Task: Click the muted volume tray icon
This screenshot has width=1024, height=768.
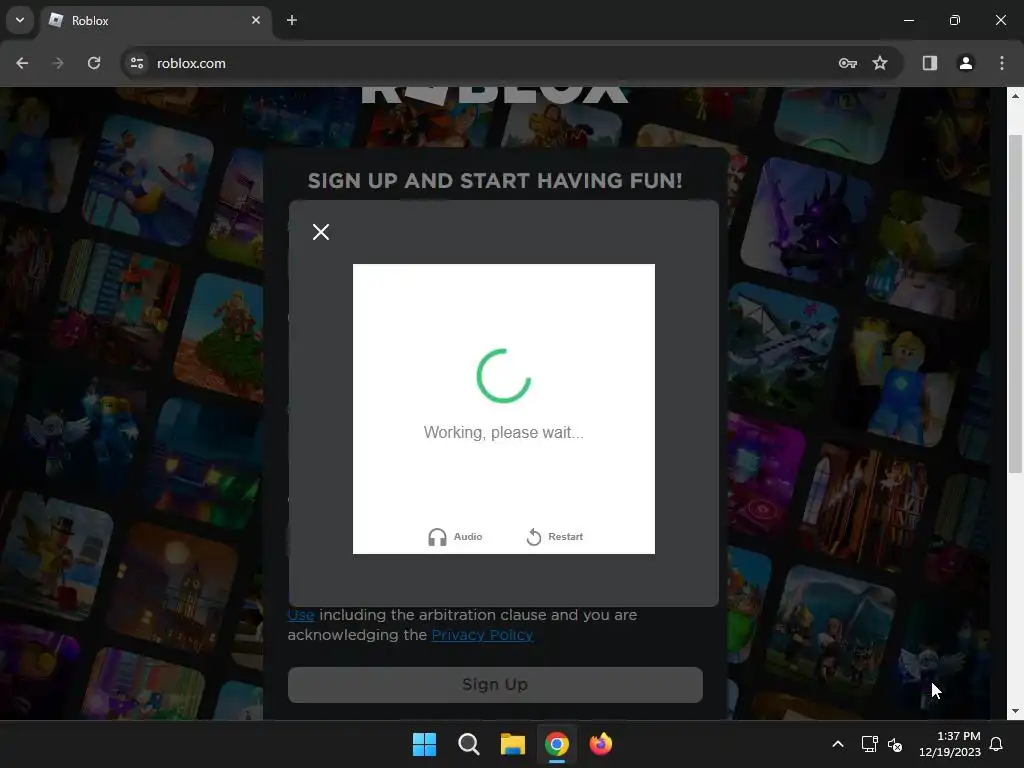Action: click(895, 744)
